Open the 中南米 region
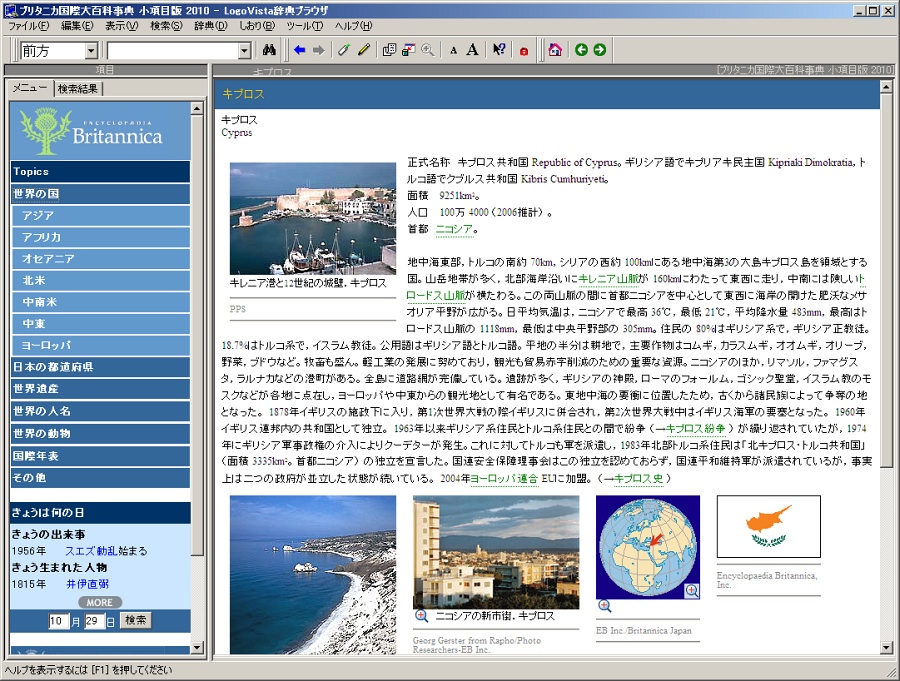 100,302
